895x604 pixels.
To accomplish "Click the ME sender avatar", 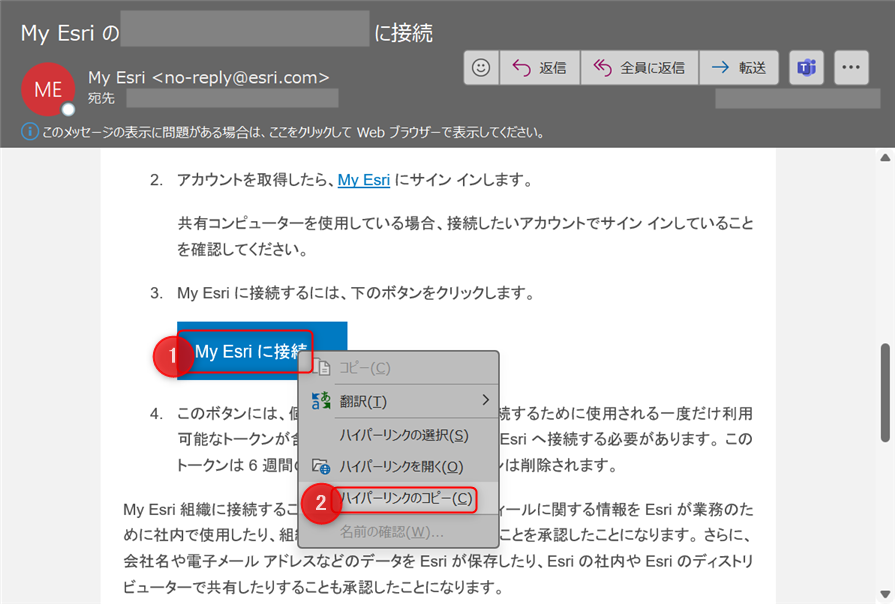I will pyautogui.click(x=48, y=89).
